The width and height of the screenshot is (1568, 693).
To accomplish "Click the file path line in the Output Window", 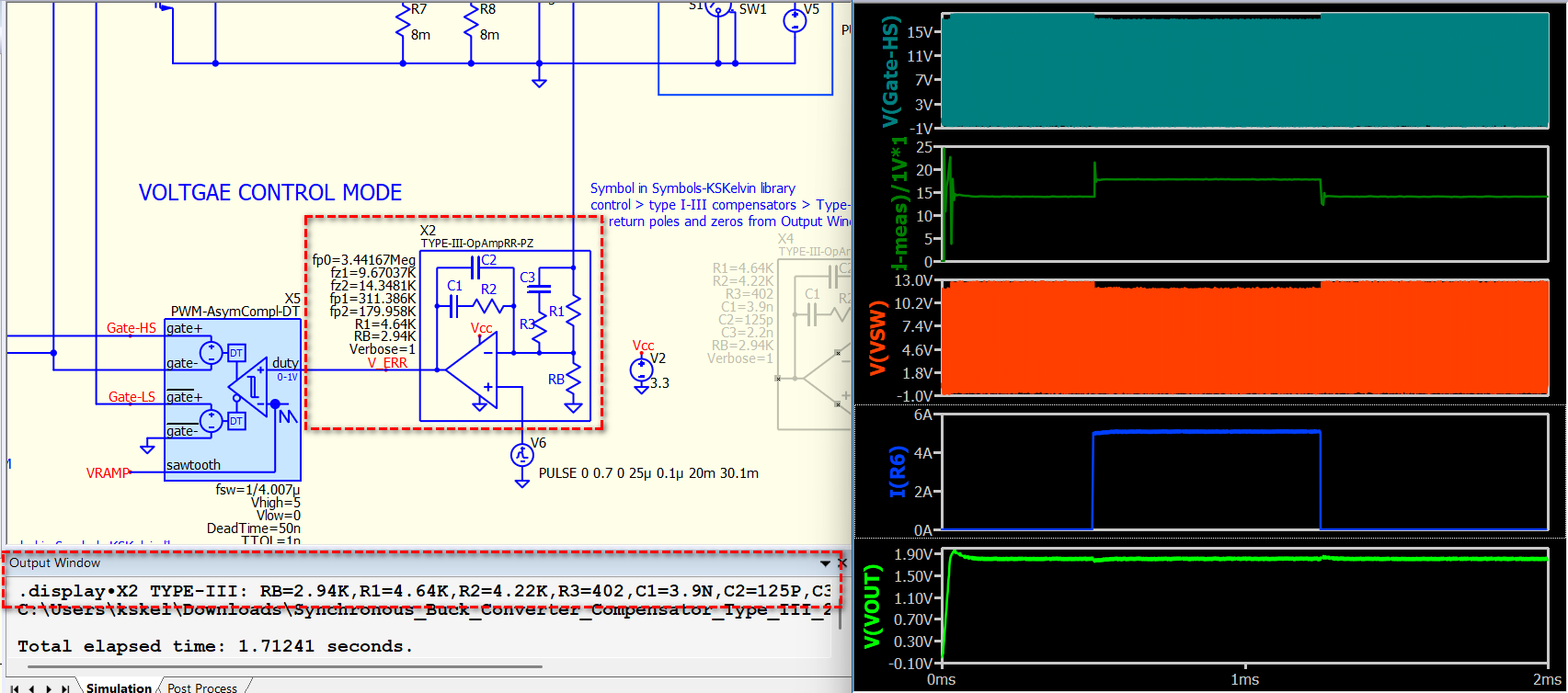I will pos(424,610).
